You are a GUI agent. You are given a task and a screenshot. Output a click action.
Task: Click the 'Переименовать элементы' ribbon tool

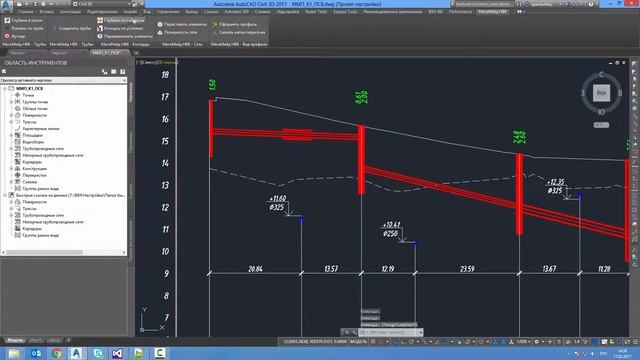click(125, 36)
